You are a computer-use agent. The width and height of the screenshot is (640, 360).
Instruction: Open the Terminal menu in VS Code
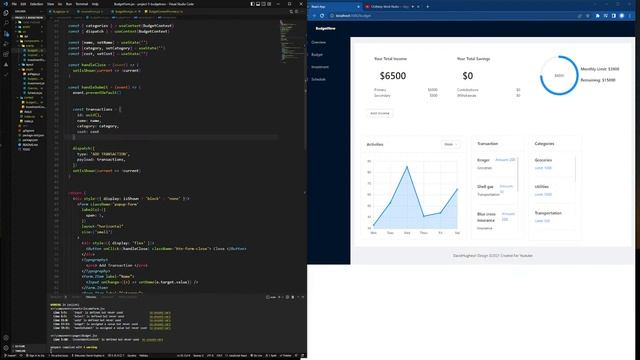(x=82, y=4)
